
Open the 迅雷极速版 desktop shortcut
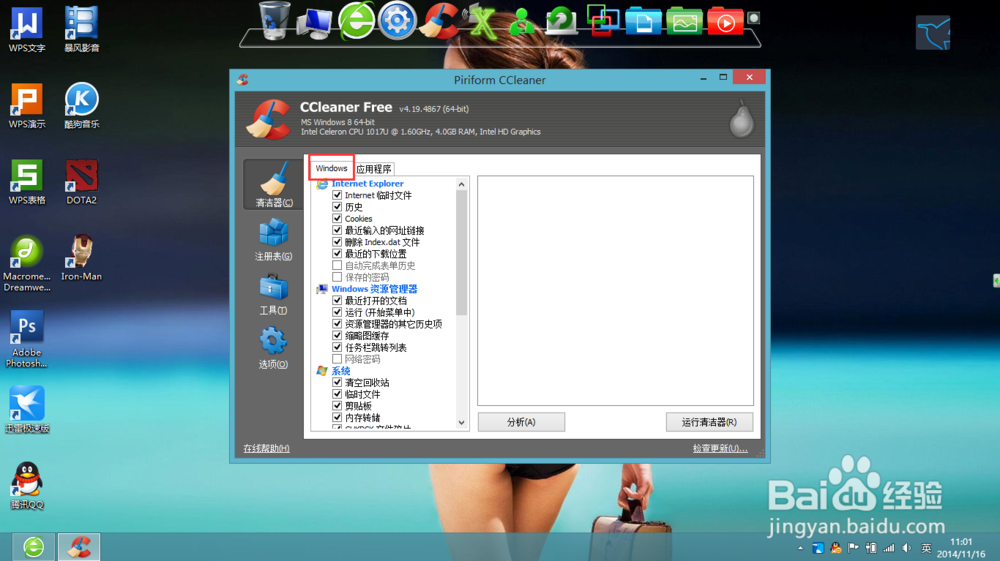27,409
